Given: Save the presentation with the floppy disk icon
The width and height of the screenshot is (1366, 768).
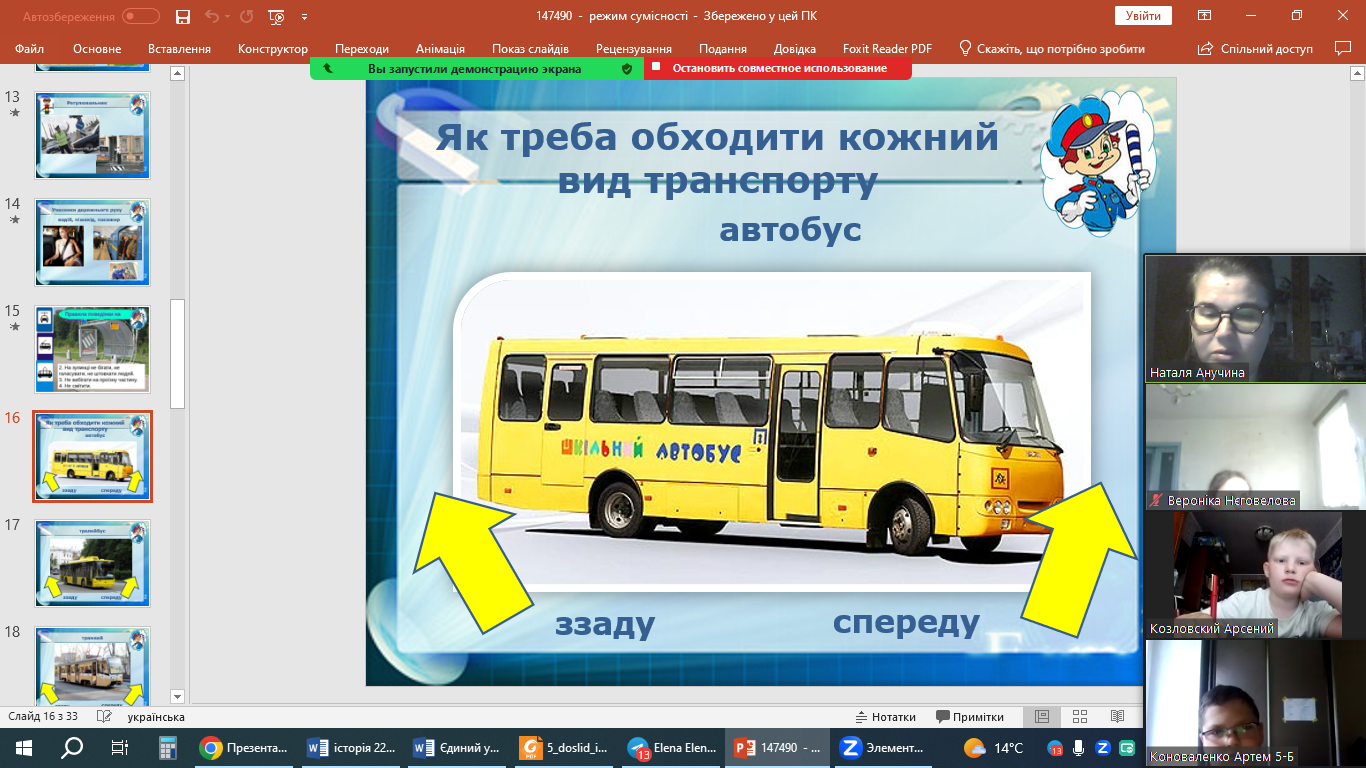Looking at the screenshot, I should pyautogui.click(x=182, y=16).
